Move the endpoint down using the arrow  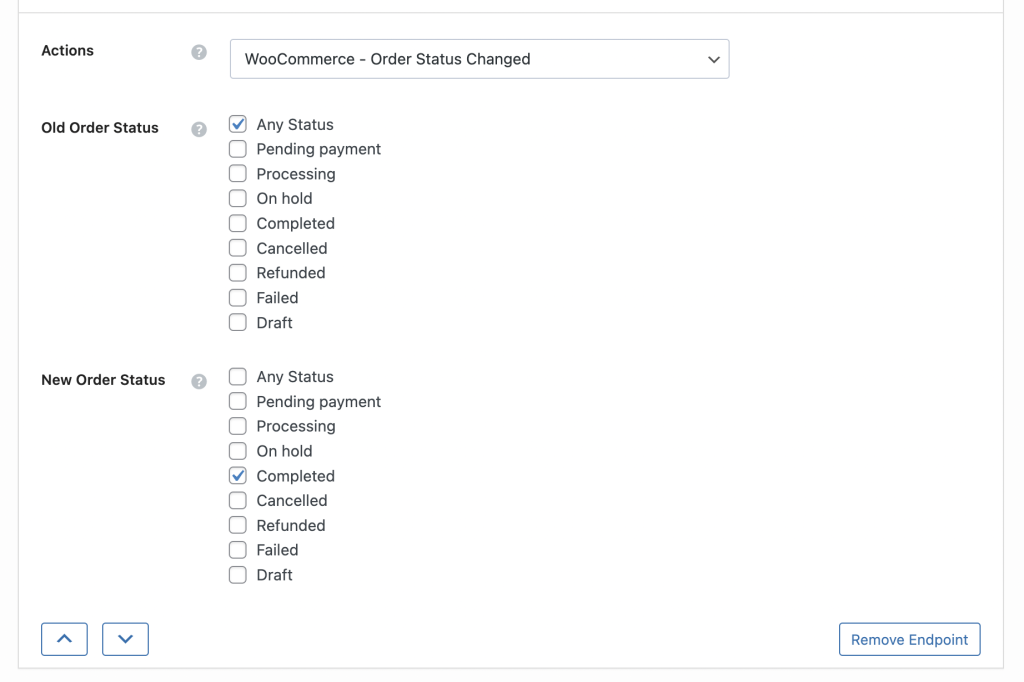coord(125,639)
